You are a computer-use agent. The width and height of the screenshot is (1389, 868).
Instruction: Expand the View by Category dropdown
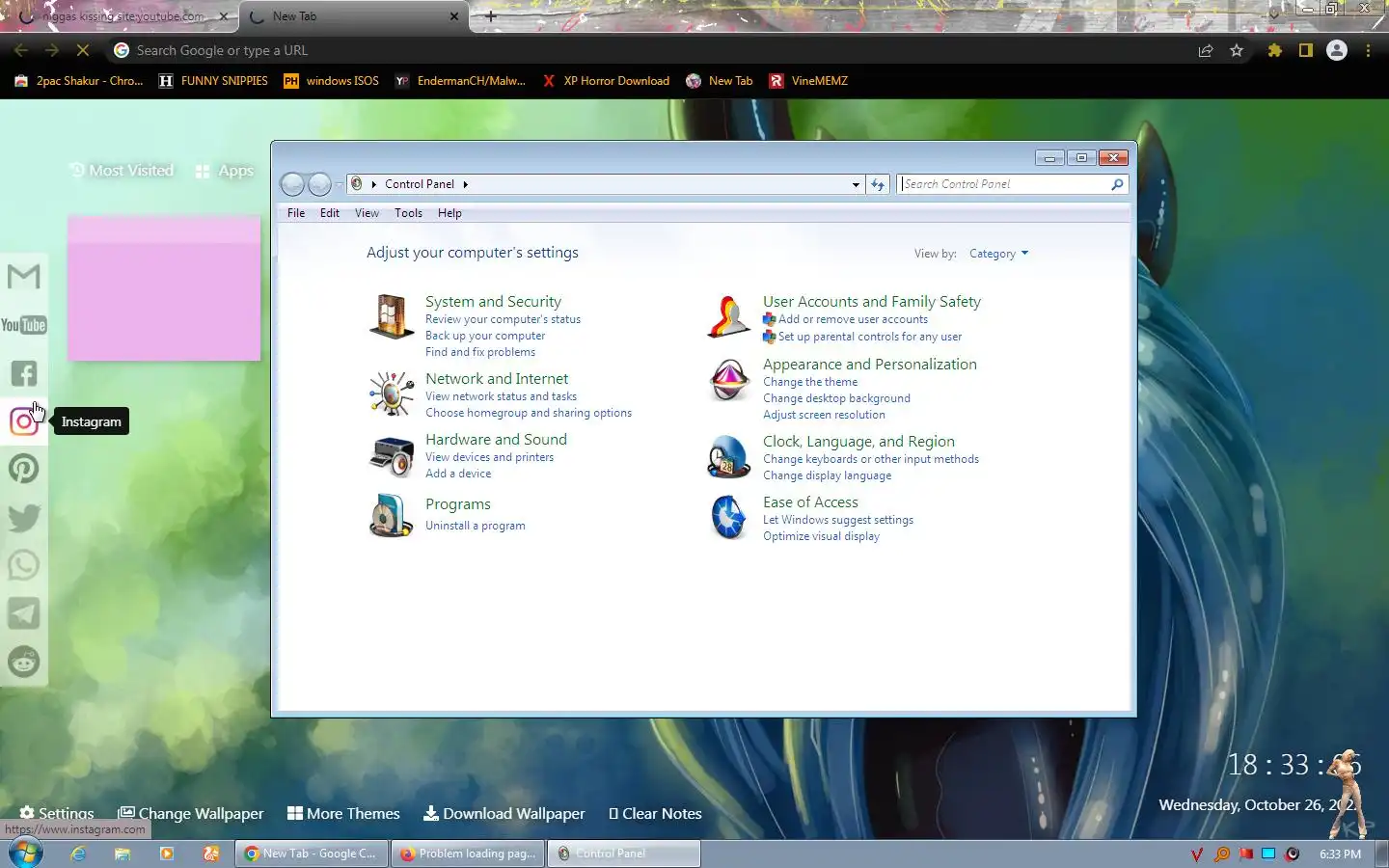click(998, 254)
